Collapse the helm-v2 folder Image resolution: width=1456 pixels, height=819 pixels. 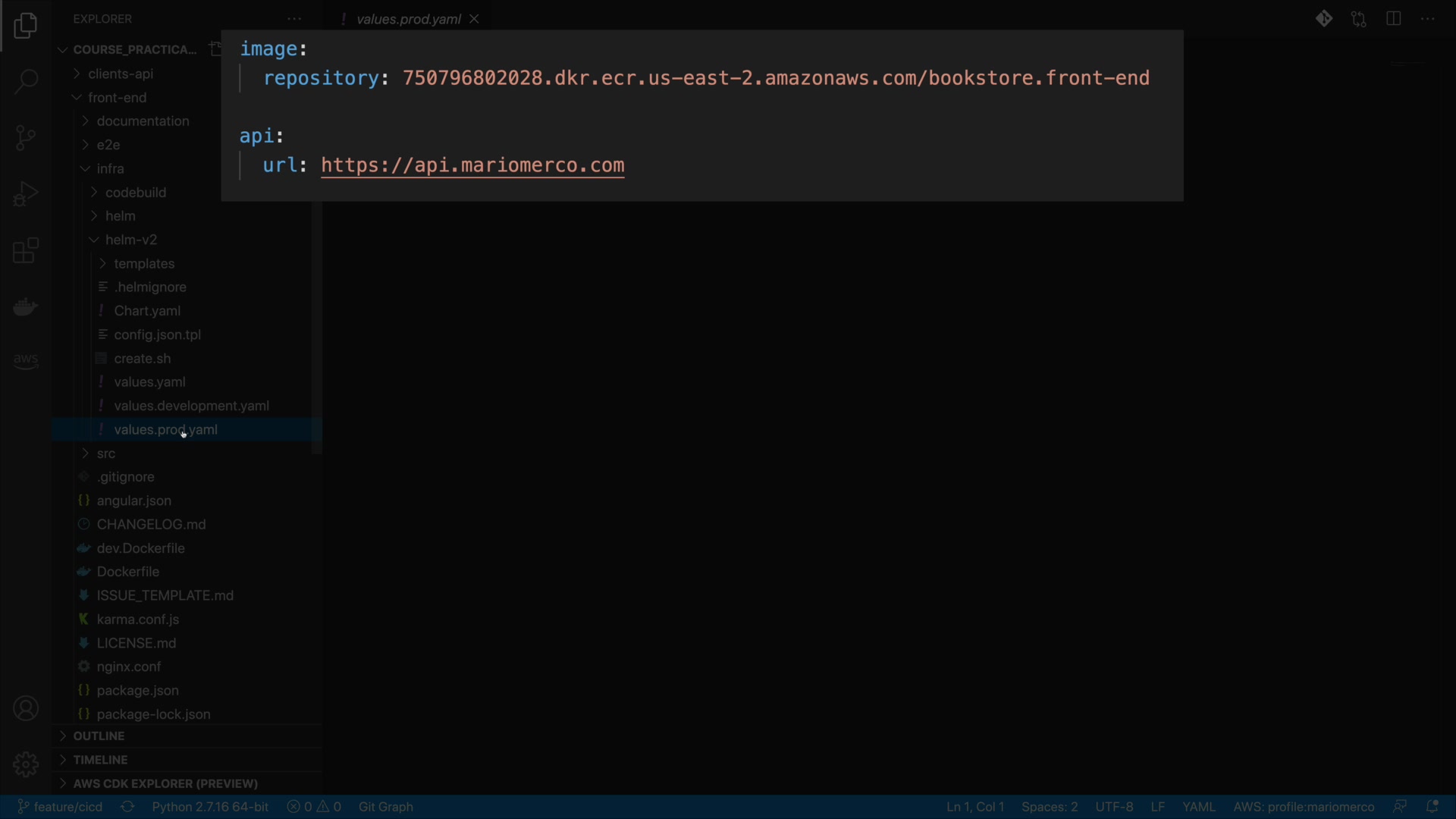click(131, 240)
